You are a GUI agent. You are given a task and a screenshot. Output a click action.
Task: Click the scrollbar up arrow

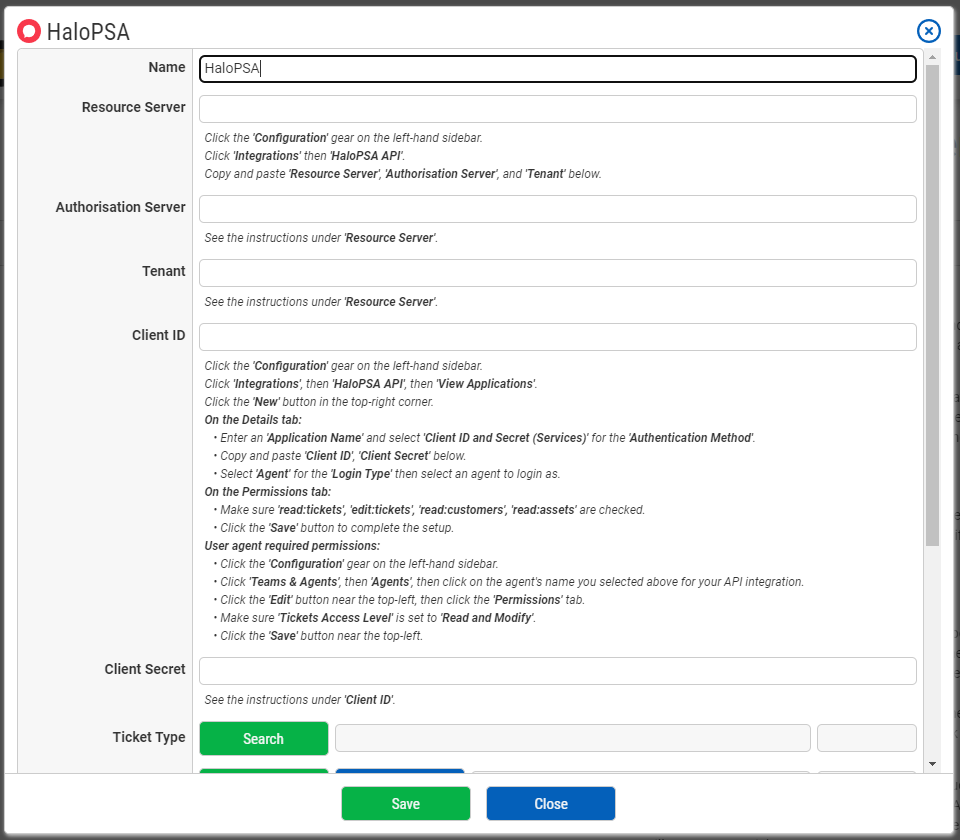(x=932, y=57)
